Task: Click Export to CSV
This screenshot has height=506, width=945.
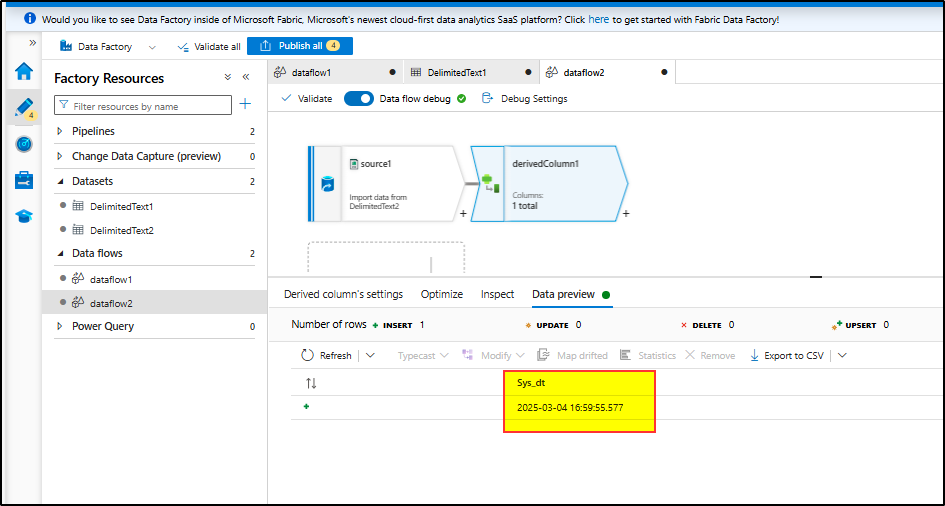Action: pos(786,355)
